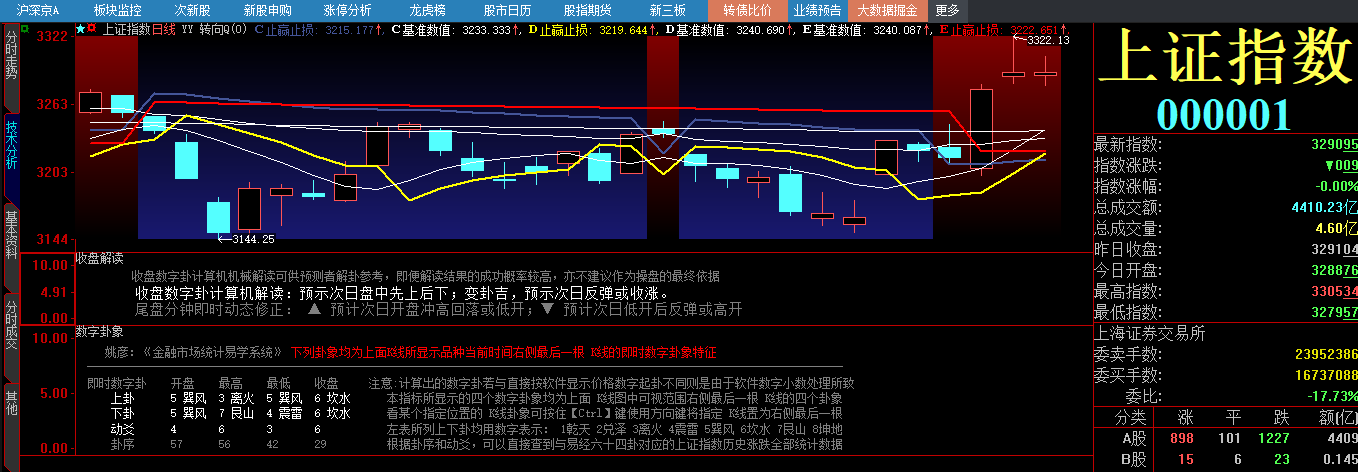Select the 总成交额 row 4410.23亿
Viewport: 1358px width, 472px height.
pyautogui.click(x=1225, y=208)
